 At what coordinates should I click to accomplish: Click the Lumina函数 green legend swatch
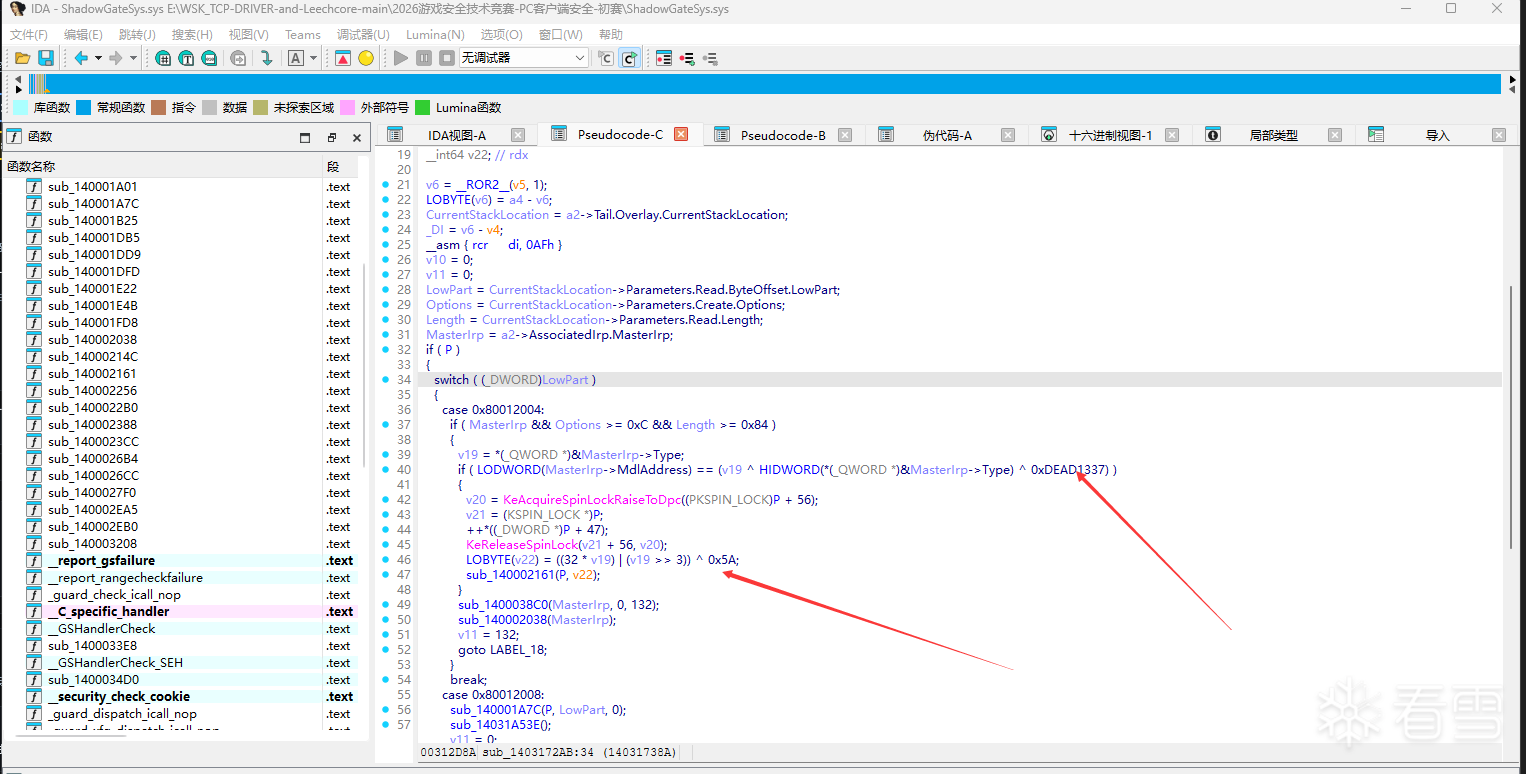[x=423, y=108]
